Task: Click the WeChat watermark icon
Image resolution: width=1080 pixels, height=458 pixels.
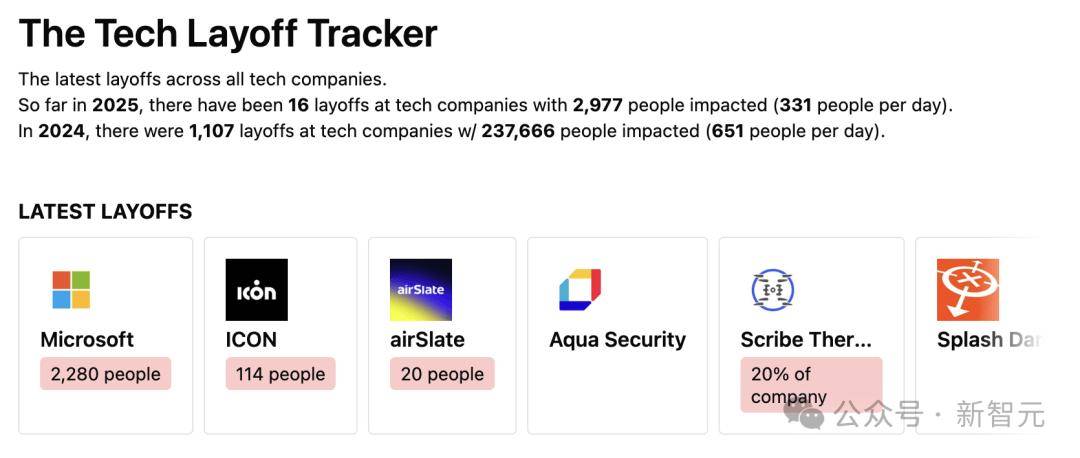Action: pos(804,415)
